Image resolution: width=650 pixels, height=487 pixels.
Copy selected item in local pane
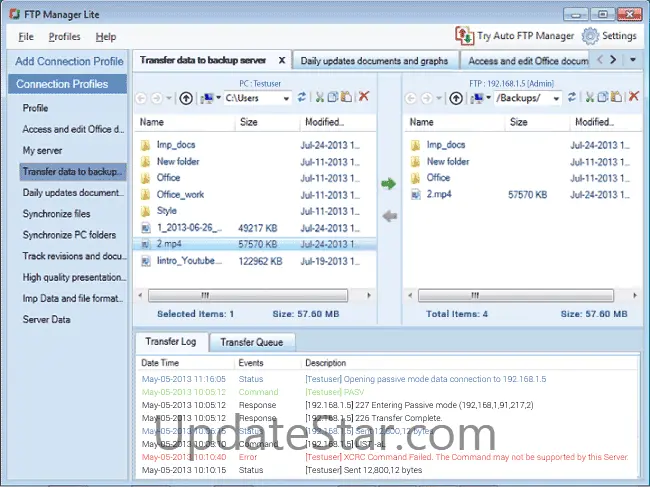click(332, 97)
